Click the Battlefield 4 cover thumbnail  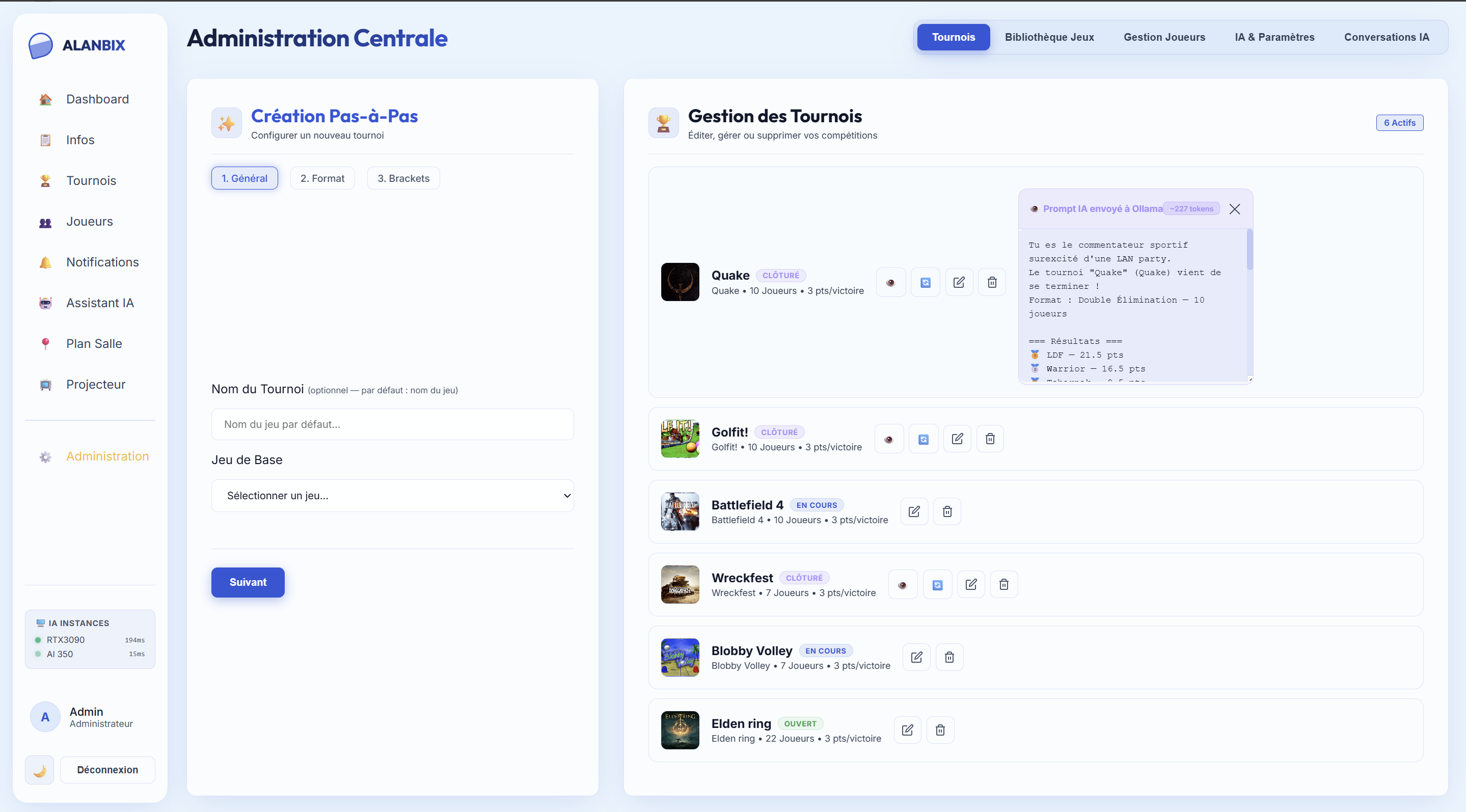click(680, 511)
